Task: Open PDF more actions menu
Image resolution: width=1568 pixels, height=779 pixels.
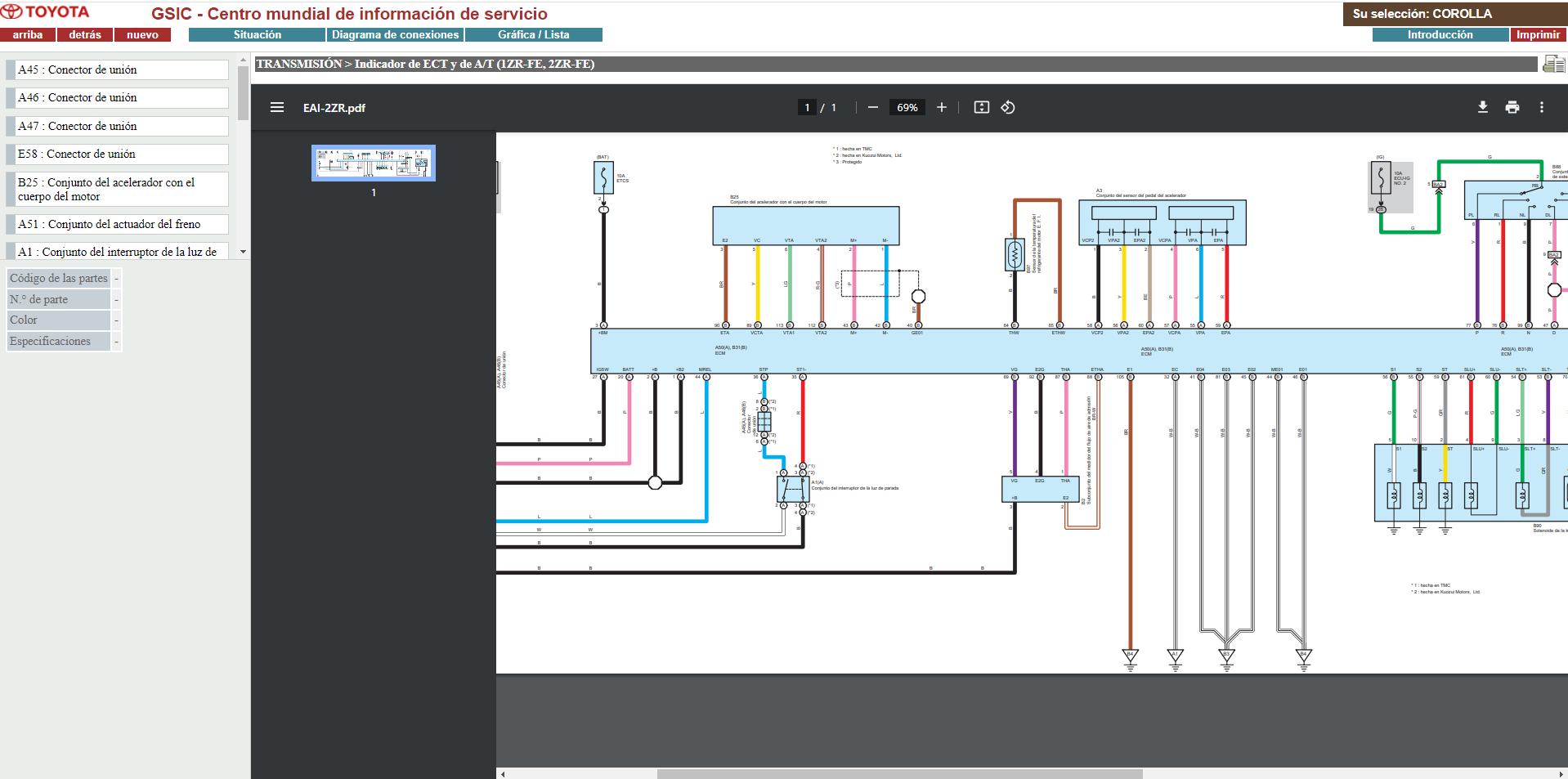Action: pyautogui.click(x=1542, y=107)
